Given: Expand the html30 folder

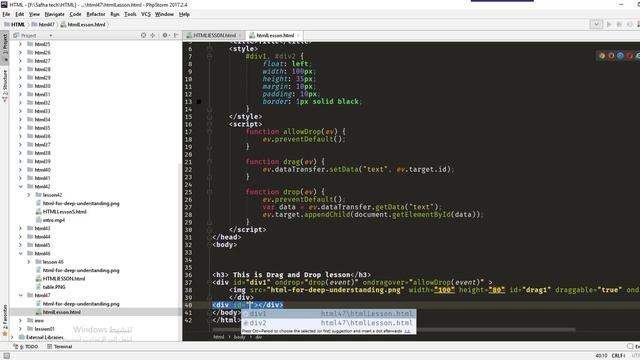Looking at the screenshot, I should 20,86.
